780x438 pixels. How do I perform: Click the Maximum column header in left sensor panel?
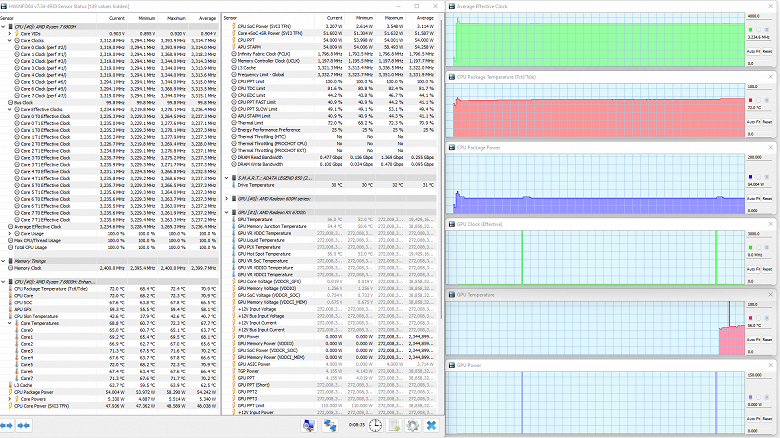point(177,19)
